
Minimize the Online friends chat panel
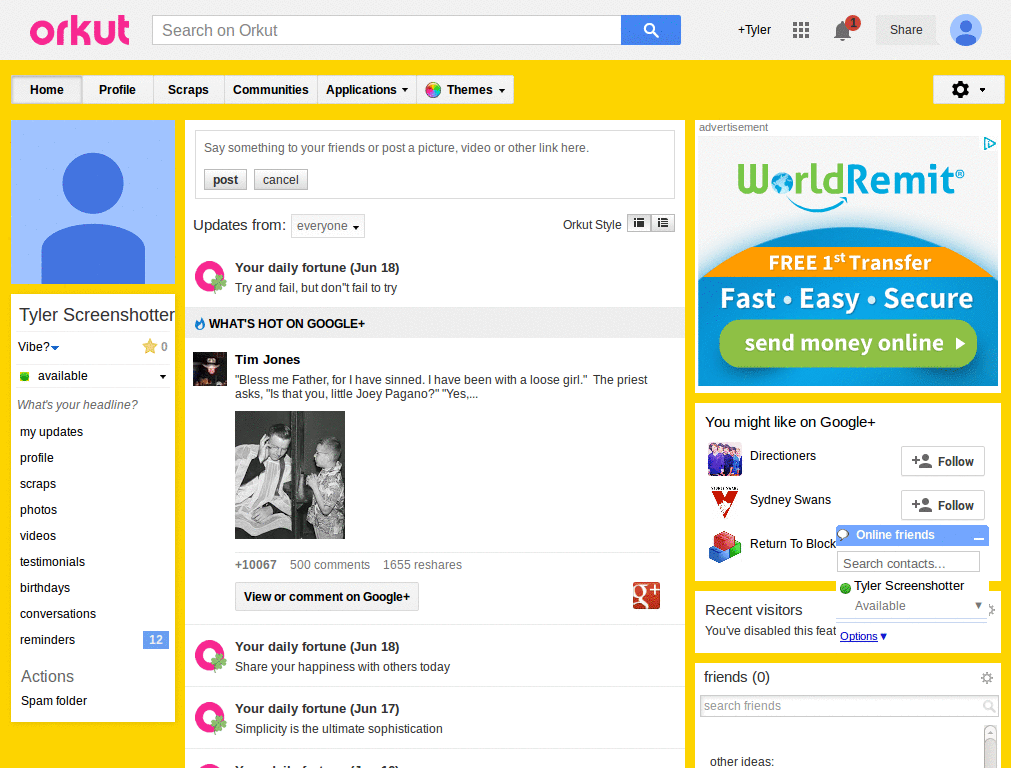click(x=978, y=536)
